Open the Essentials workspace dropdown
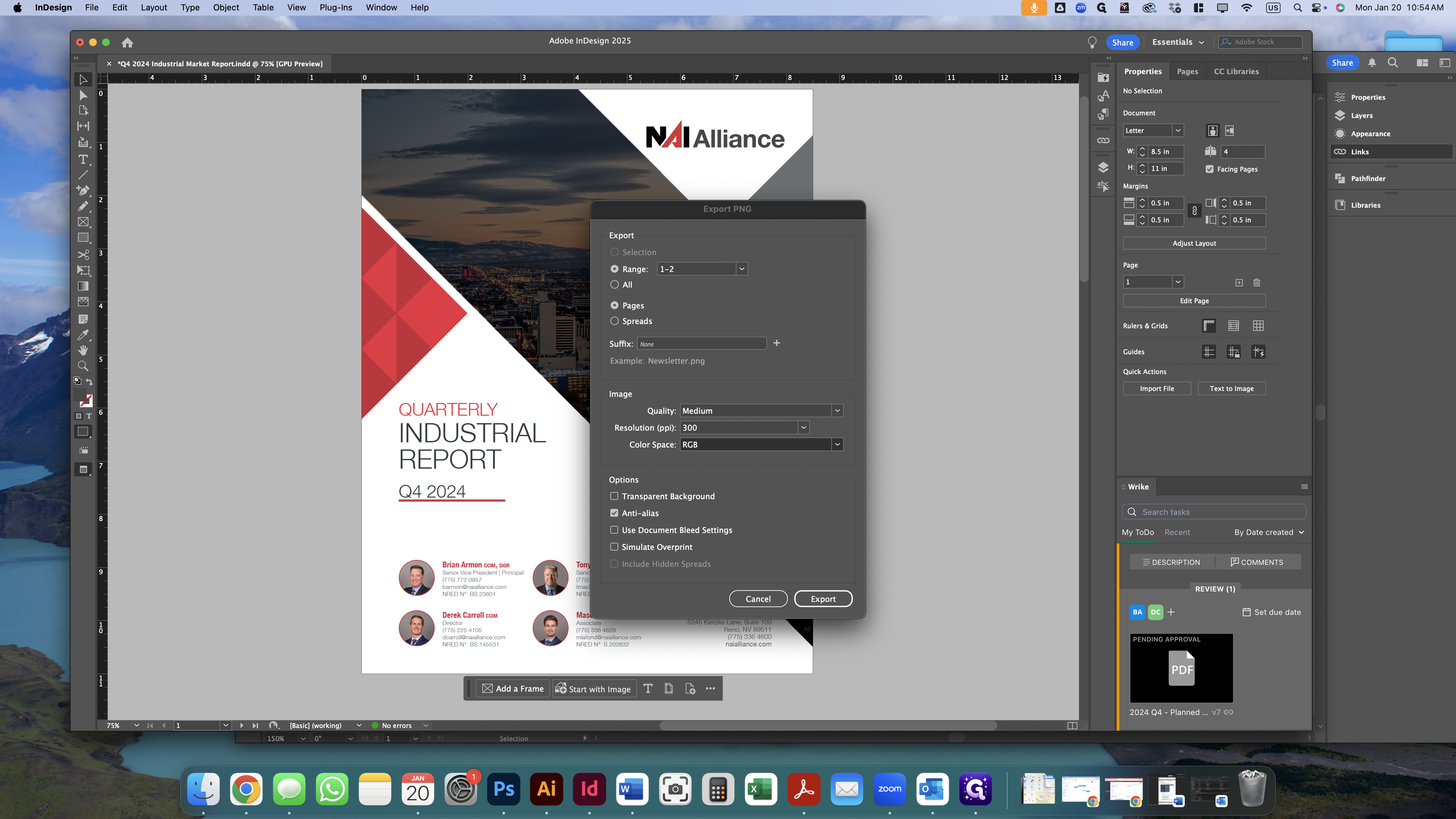1456x819 pixels. (x=1178, y=42)
